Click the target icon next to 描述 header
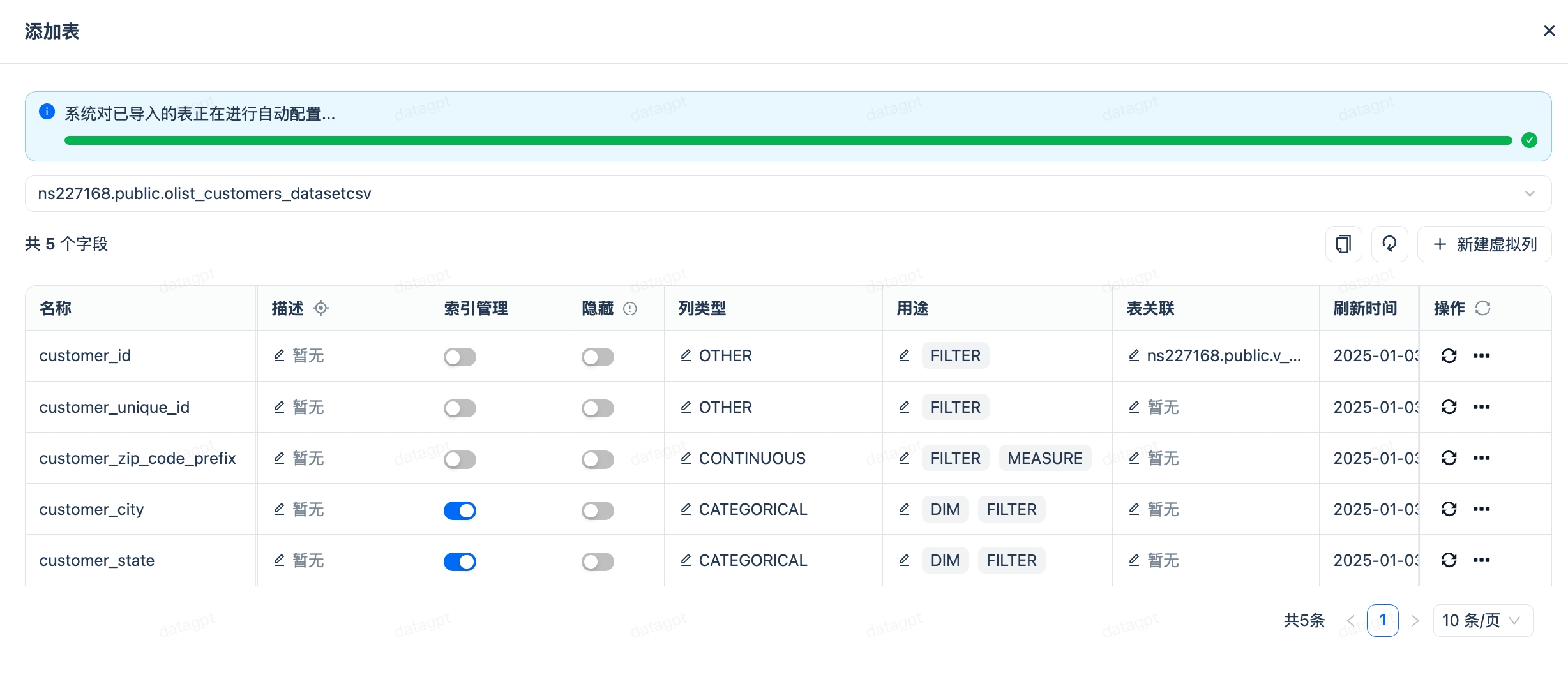Viewport: 1568px width, 684px height. click(321, 308)
